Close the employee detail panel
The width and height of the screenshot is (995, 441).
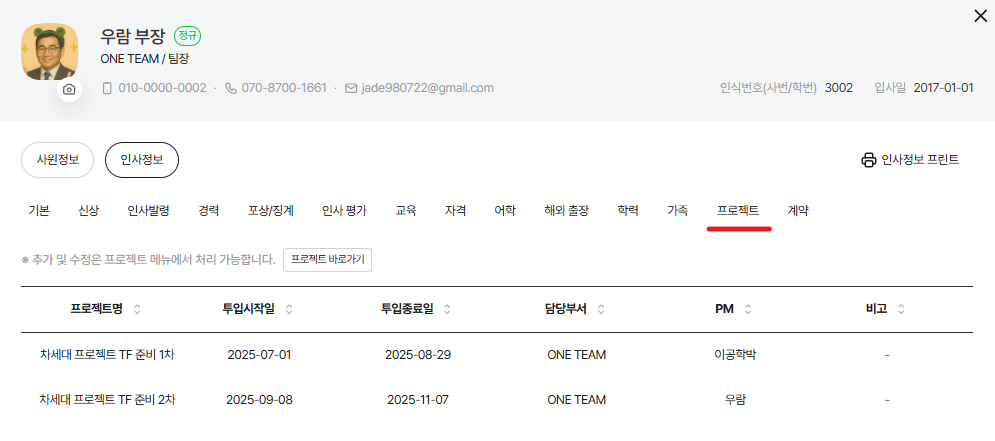(x=980, y=15)
